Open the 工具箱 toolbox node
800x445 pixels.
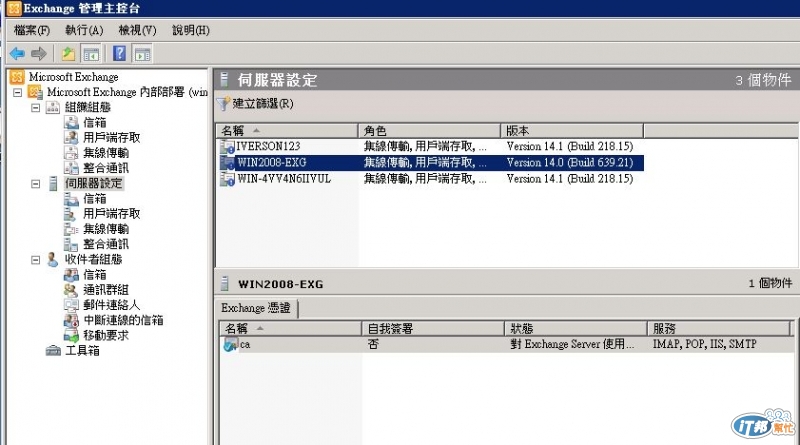(x=82, y=351)
